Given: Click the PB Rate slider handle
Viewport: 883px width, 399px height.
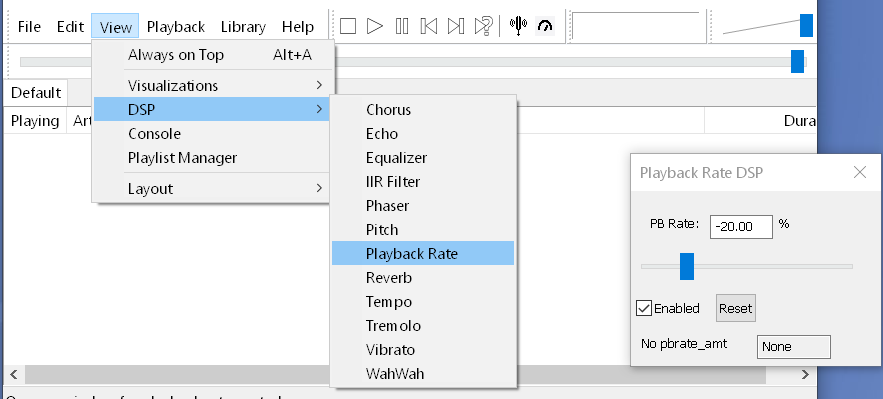Looking at the screenshot, I should click(686, 266).
